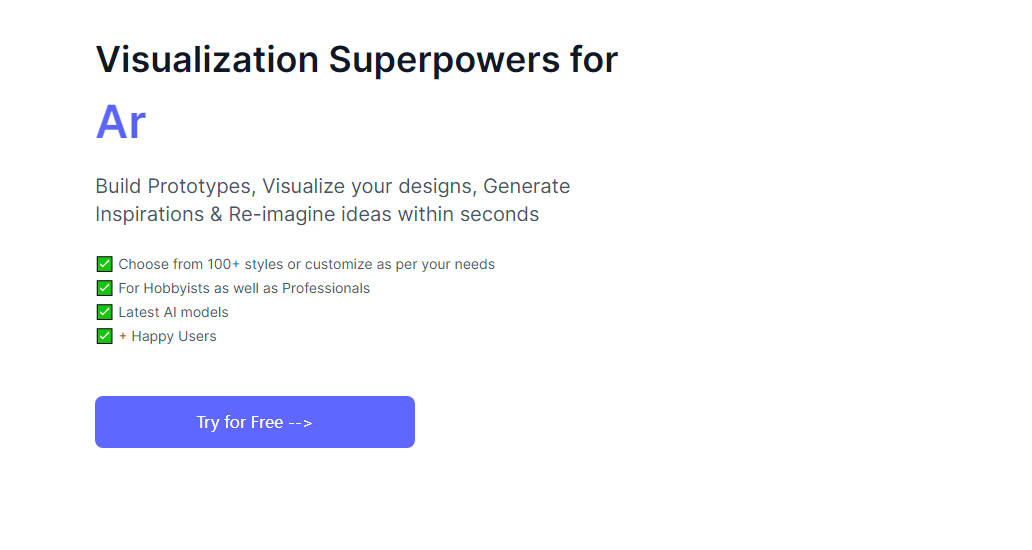The image size is (1032, 550).
Task: Select the purple animated 'Ar' text
Action: point(120,122)
